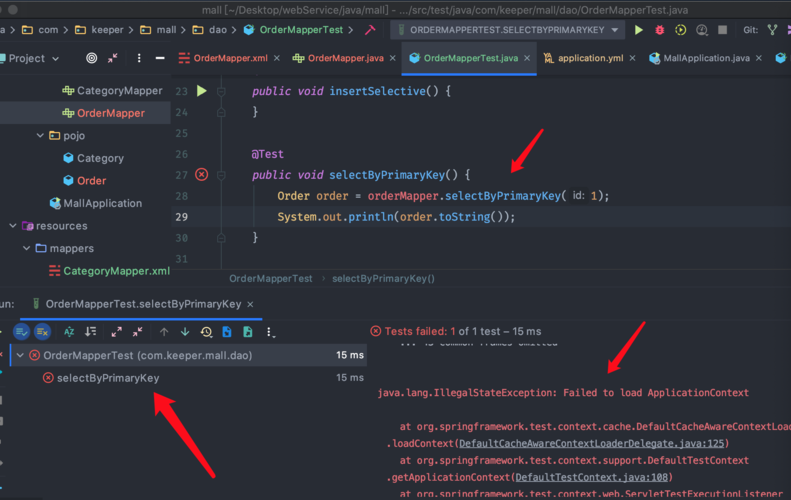
Task: Collapse the pojo folder
Action: click(40, 135)
